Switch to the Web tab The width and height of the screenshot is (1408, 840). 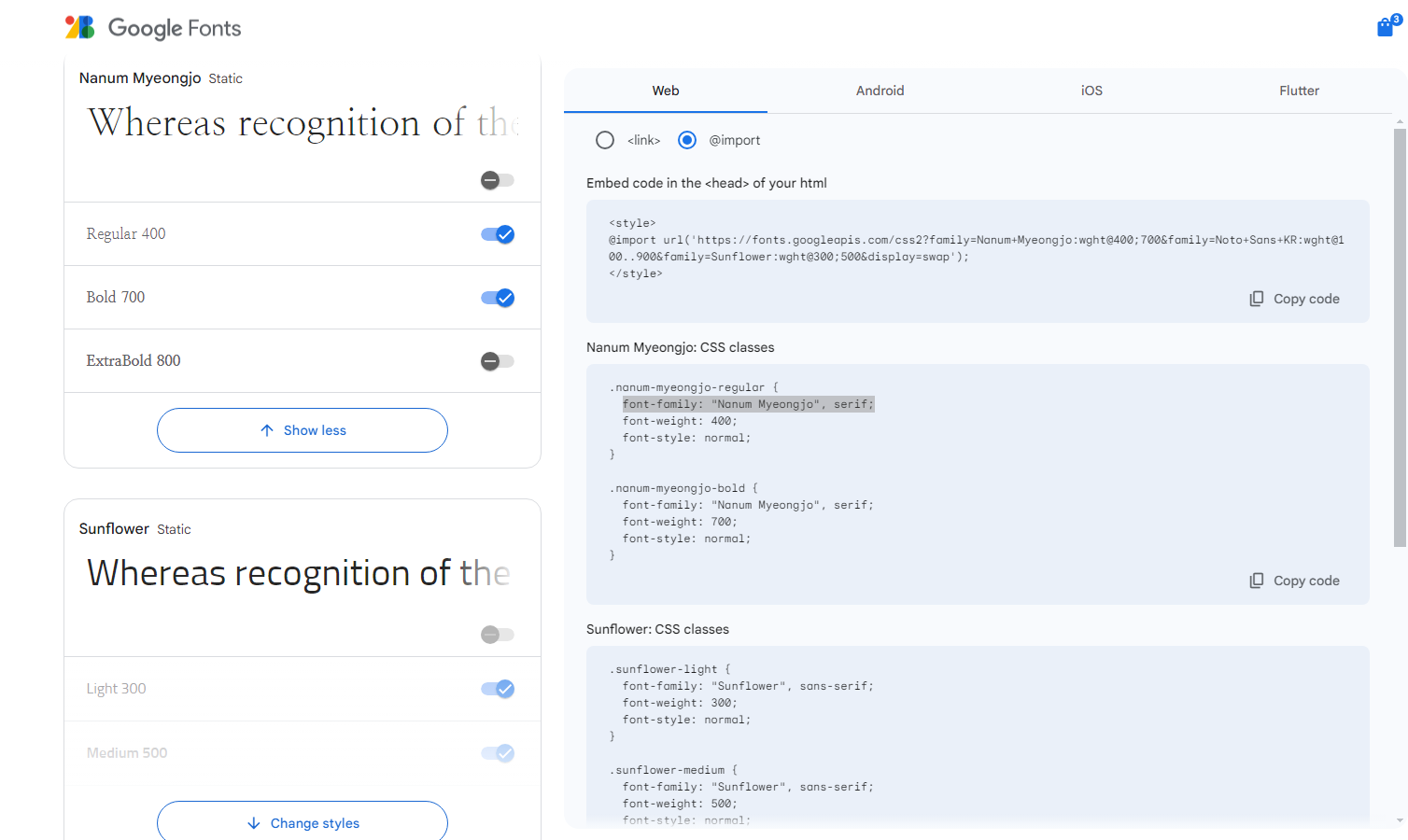click(666, 91)
